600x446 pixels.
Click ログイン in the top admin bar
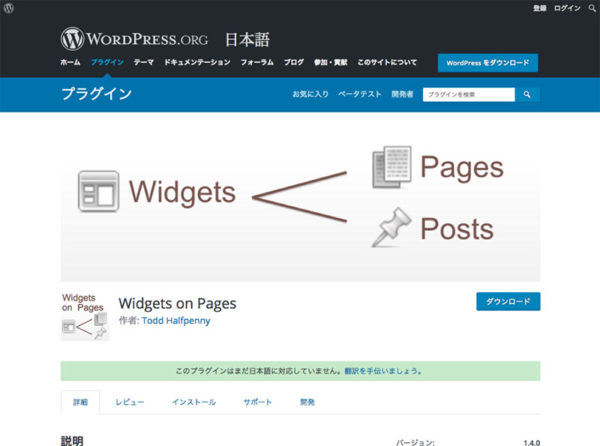567,8
